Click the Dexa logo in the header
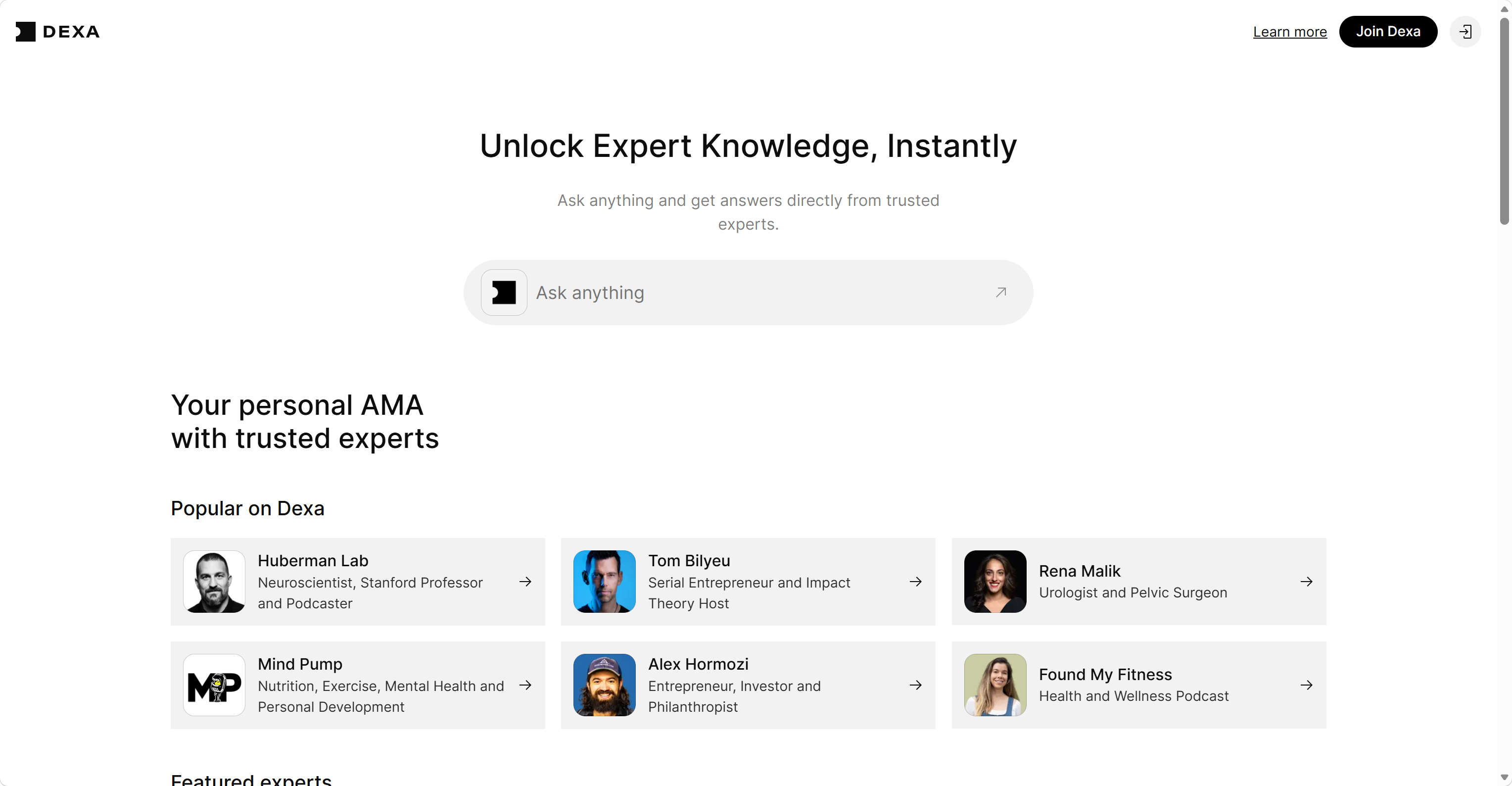The image size is (1512, 786). pyautogui.click(x=57, y=32)
